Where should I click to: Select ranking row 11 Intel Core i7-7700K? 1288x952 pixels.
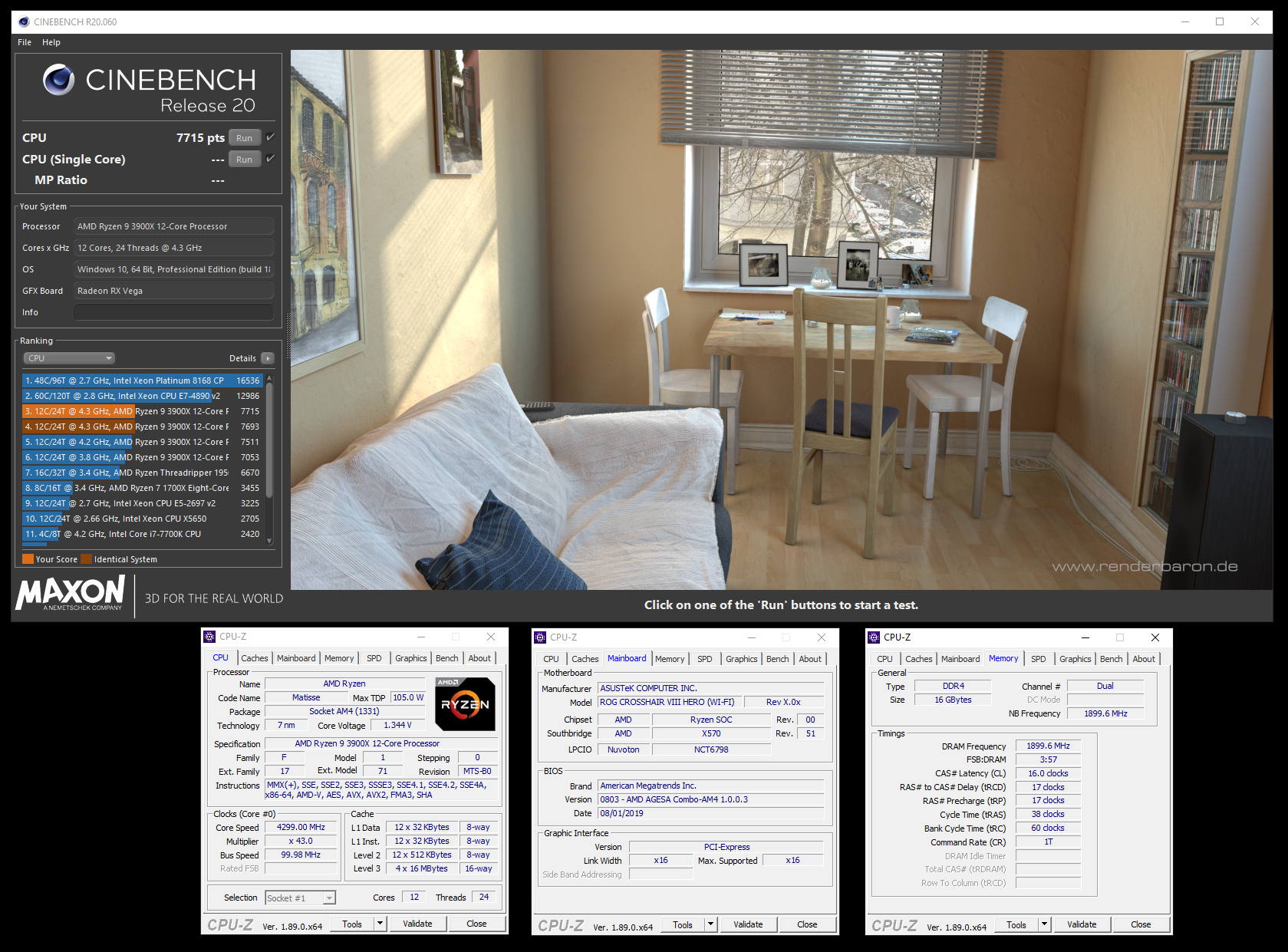pyautogui.click(x=143, y=534)
